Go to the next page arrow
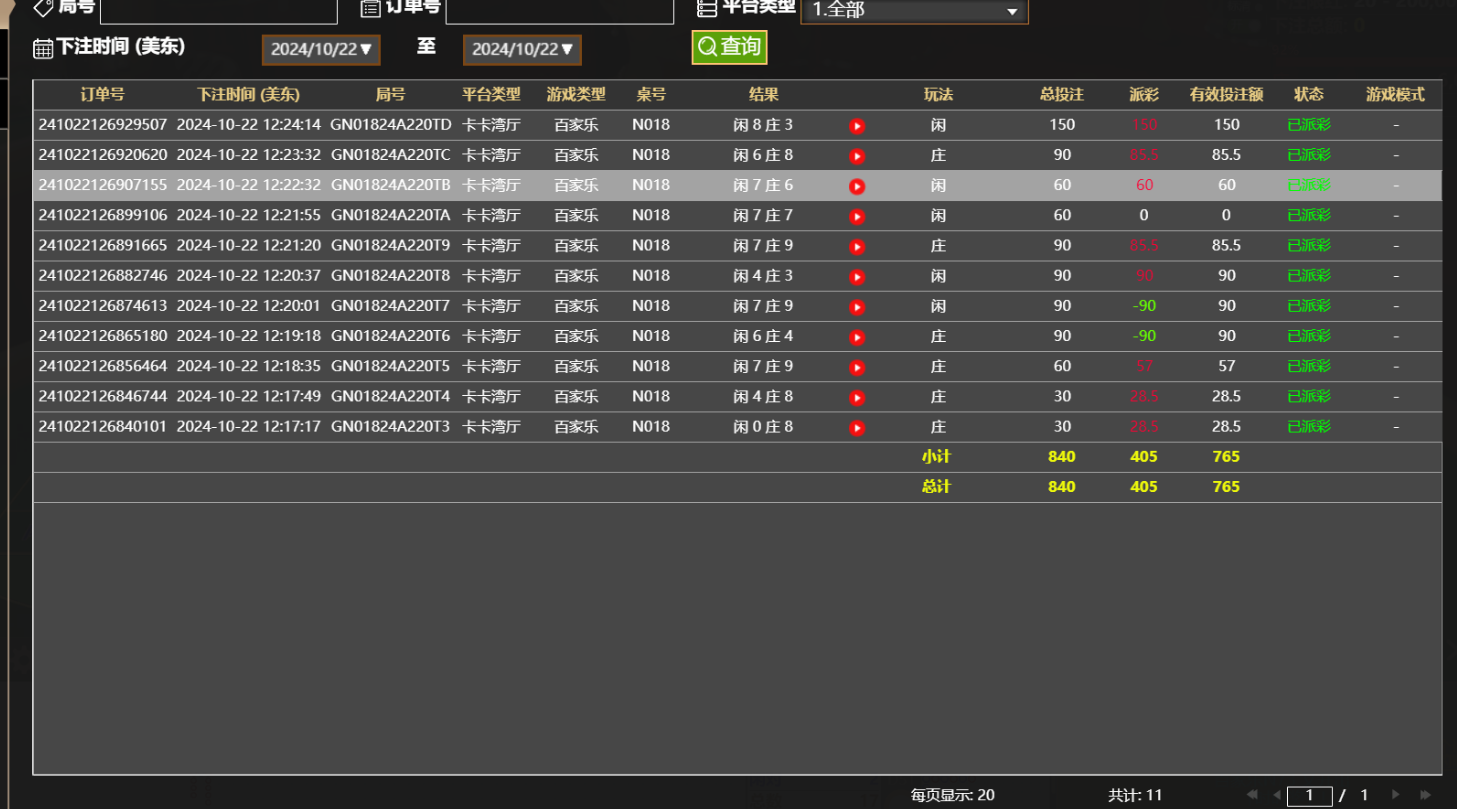The width and height of the screenshot is (1457, 809). 1396,795
